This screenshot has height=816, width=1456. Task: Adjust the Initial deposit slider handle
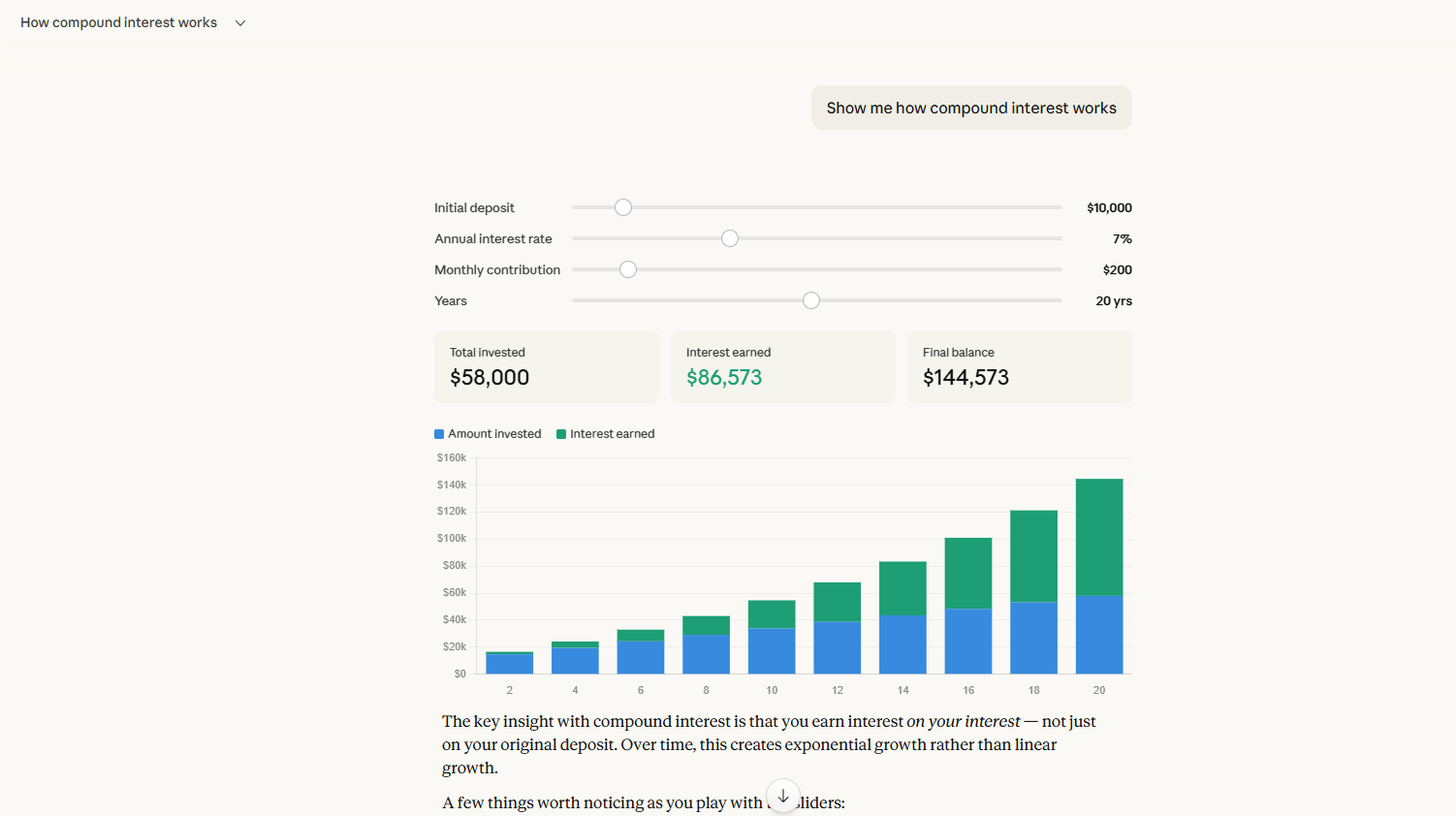pos(623,207)
